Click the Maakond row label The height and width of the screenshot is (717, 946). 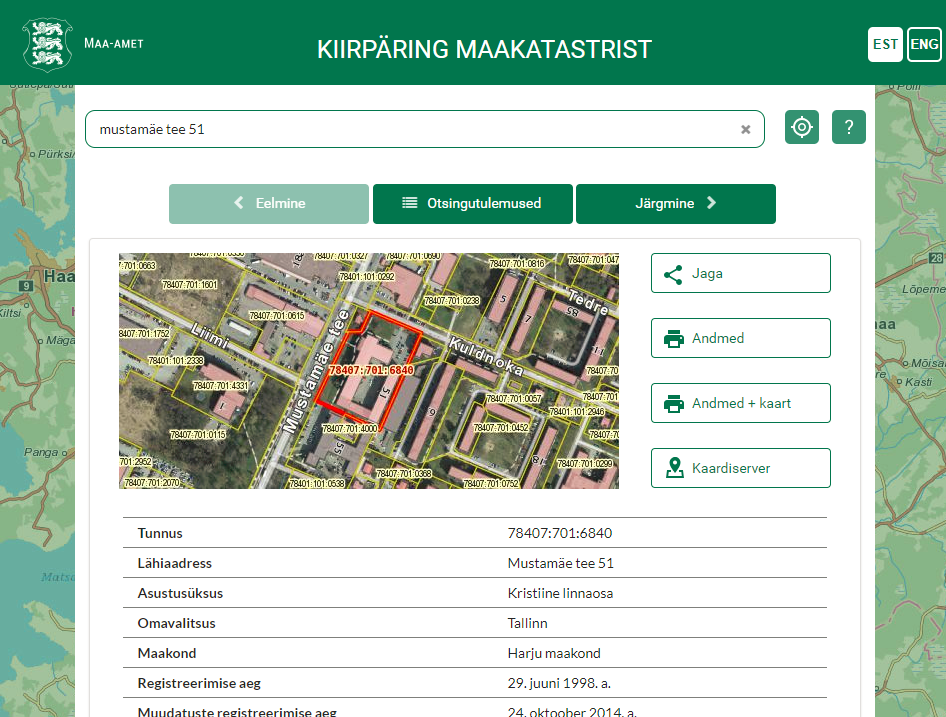coord(167,653)
